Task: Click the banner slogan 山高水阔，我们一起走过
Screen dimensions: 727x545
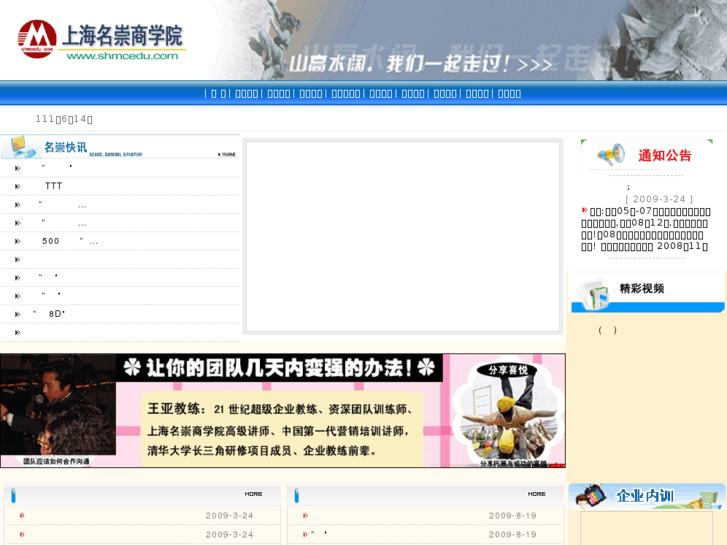Action: click(420, 64)
